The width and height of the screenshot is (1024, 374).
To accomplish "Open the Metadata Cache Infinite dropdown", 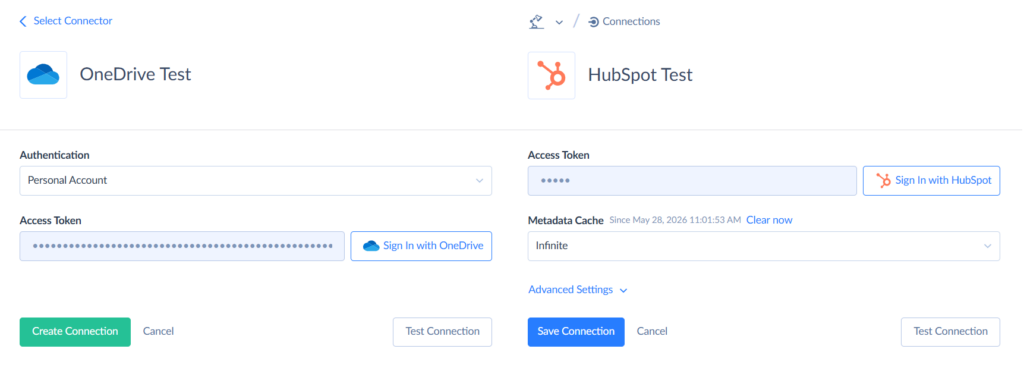I will (763, 246).
